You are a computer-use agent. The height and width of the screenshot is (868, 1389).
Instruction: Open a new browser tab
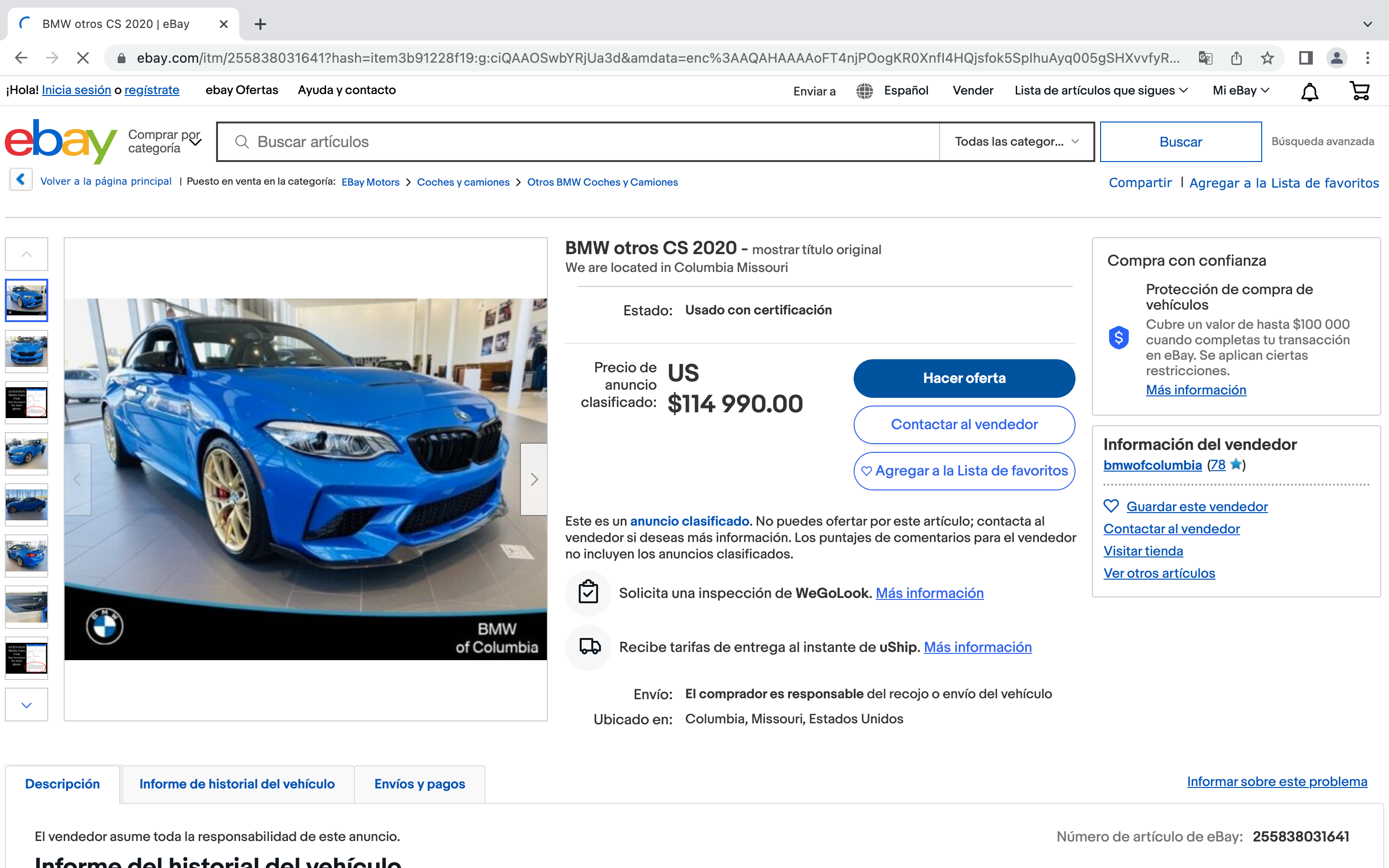pyautogui.click(x=260, y=24)
